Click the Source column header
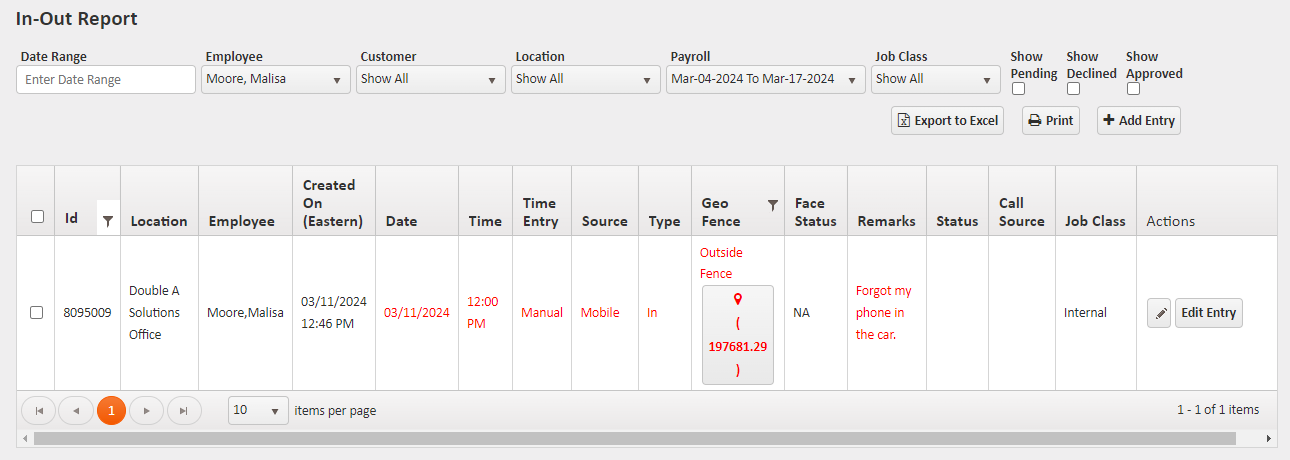This screenshot has height=460, width=1290. pyautogui.click(x=604, y=221)
